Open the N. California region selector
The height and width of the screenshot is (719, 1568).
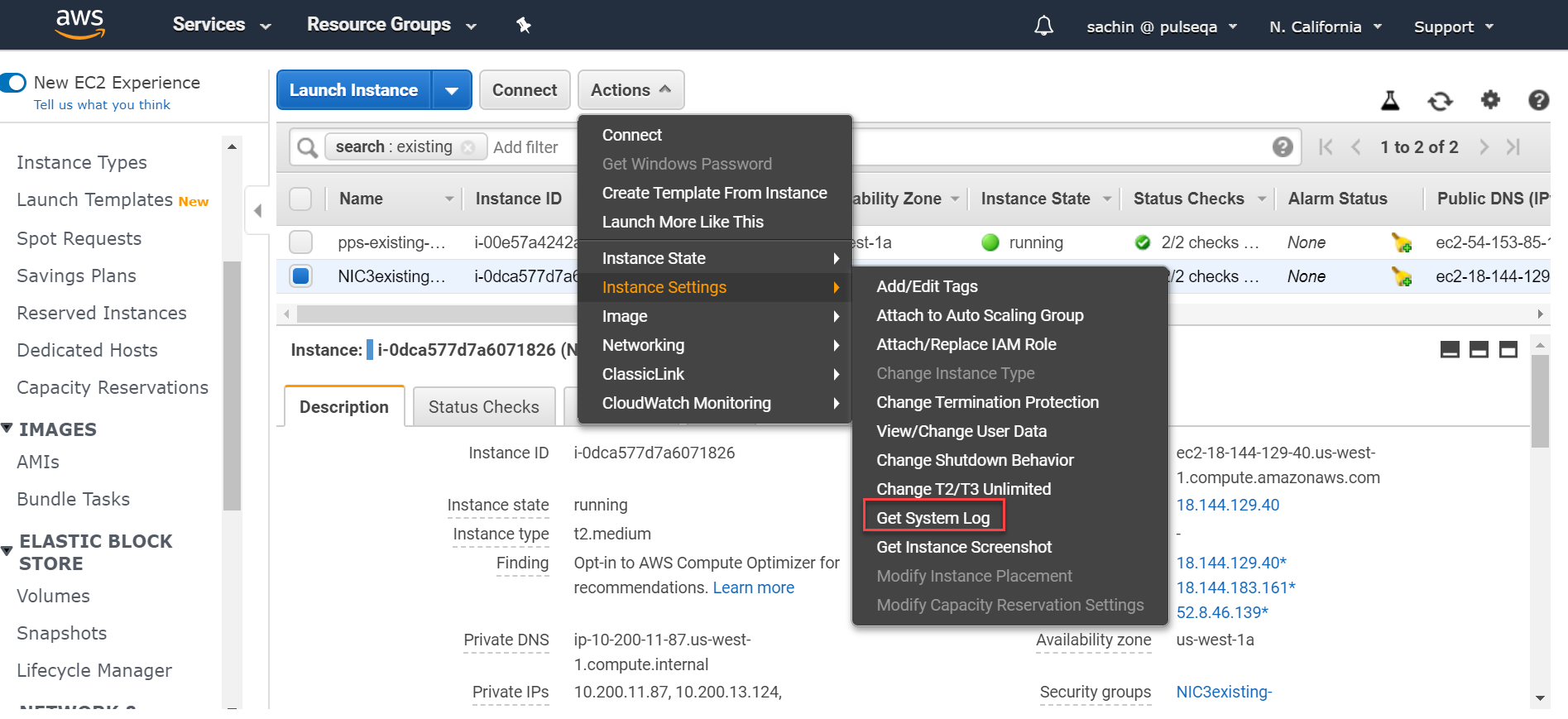(x=1326, y=26)
